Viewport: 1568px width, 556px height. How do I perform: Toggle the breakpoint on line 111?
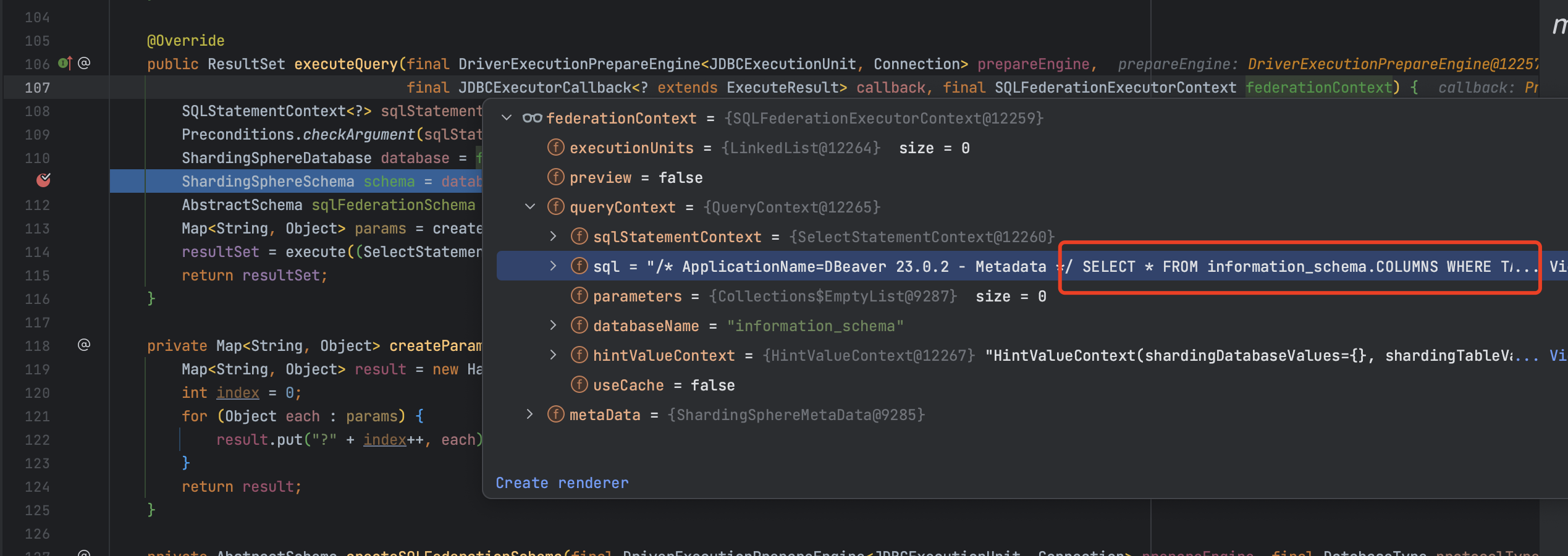coord(44,180)
